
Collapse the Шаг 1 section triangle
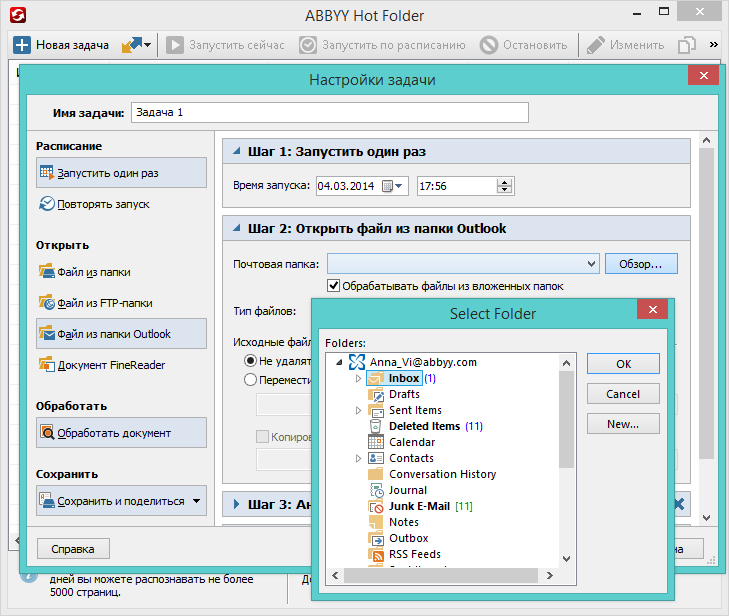pos(237,151)
